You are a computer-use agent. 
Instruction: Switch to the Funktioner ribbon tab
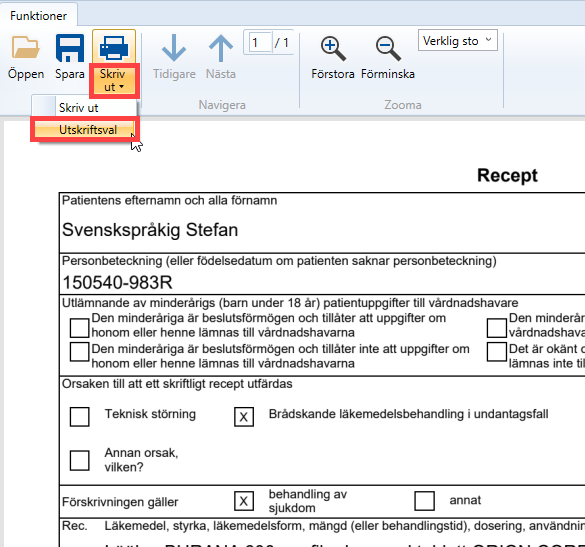click(38, 16)
